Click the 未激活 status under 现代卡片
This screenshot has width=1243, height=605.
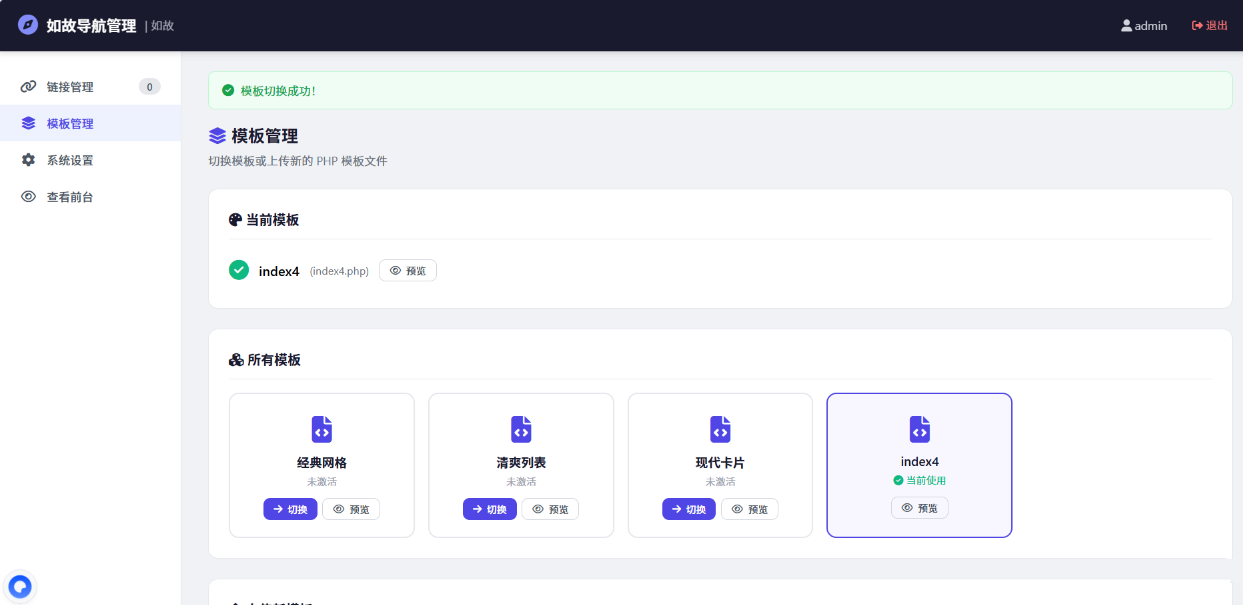point(720,481)
